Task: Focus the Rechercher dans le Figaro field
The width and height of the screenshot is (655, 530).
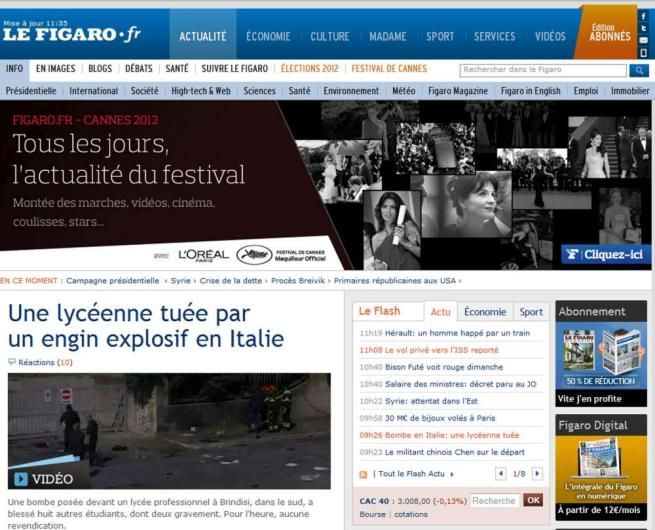Action: [x=543, y=70]
